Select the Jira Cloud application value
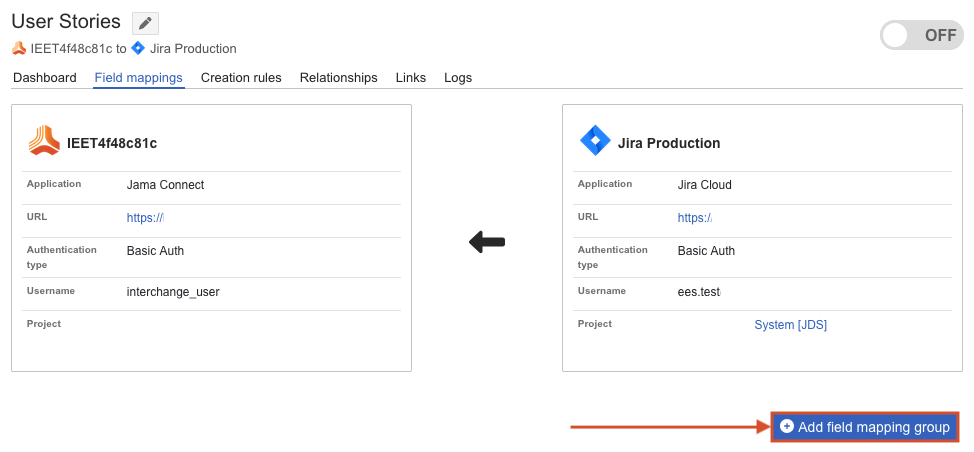The height and width of the screenshot is (452, 974). pyautogui.click(x=704, y=184)
